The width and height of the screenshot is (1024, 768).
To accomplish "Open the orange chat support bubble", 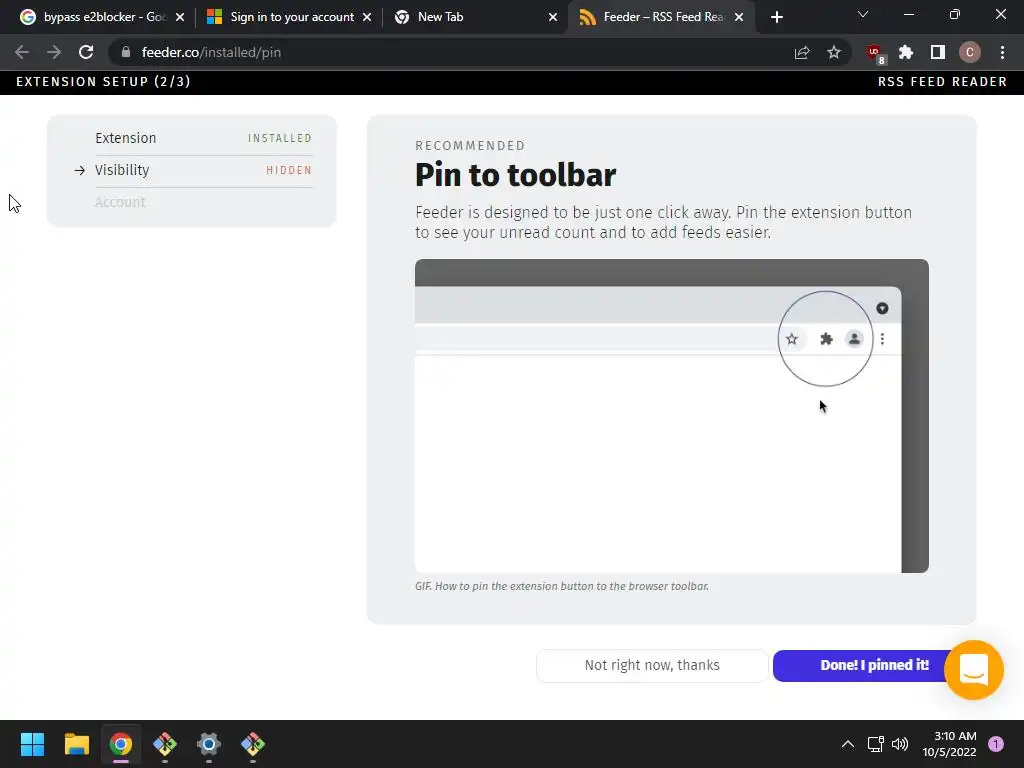I will (x=973, y=670).
